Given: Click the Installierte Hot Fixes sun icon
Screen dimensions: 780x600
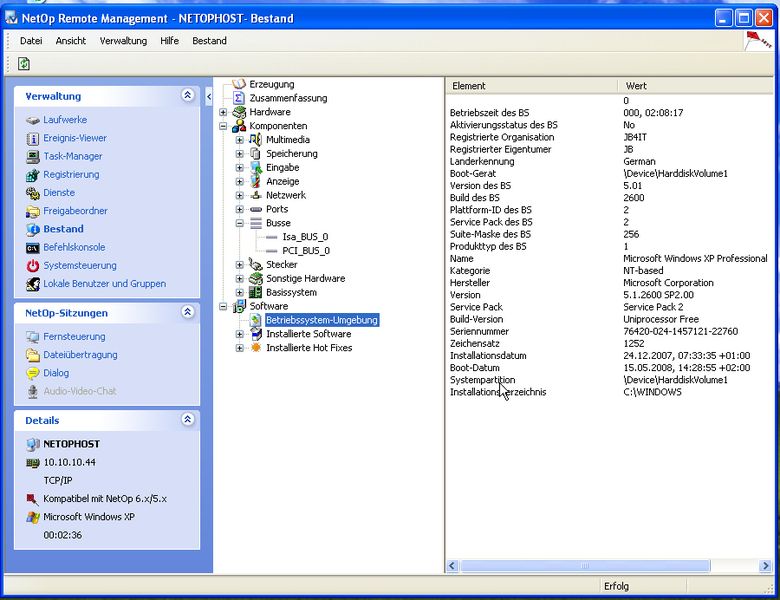Looking at the screenshot, I should pos(256,348).
